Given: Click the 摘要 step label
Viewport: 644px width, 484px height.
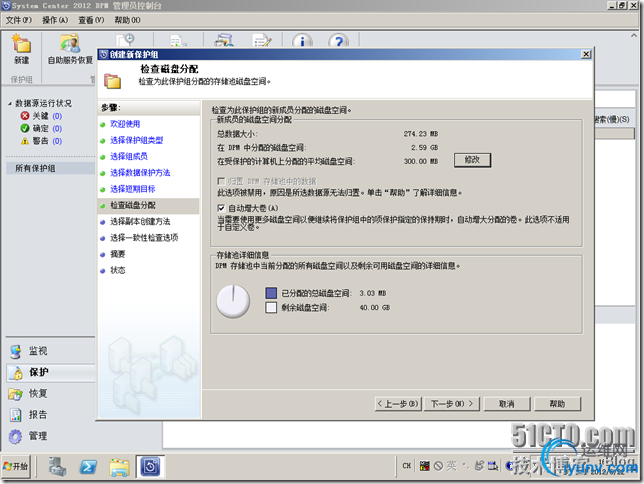Looking at the screenshot, I should pyautogui.click(x=117, y=254).
